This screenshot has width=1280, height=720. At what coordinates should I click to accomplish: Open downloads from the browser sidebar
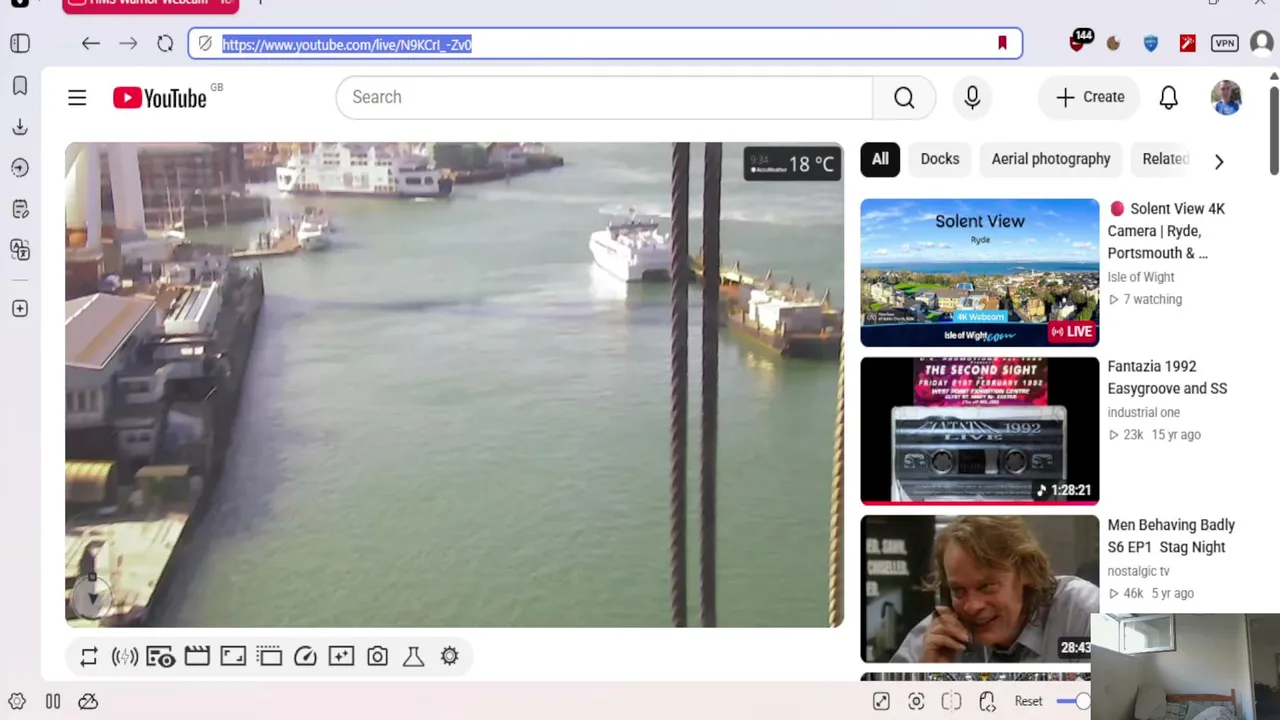click(x=20, y=127)
